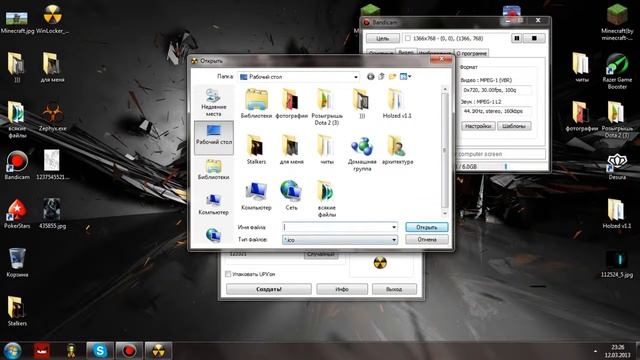Toggle the Упаковать UPX'ом checkbox

click(228, 274)
